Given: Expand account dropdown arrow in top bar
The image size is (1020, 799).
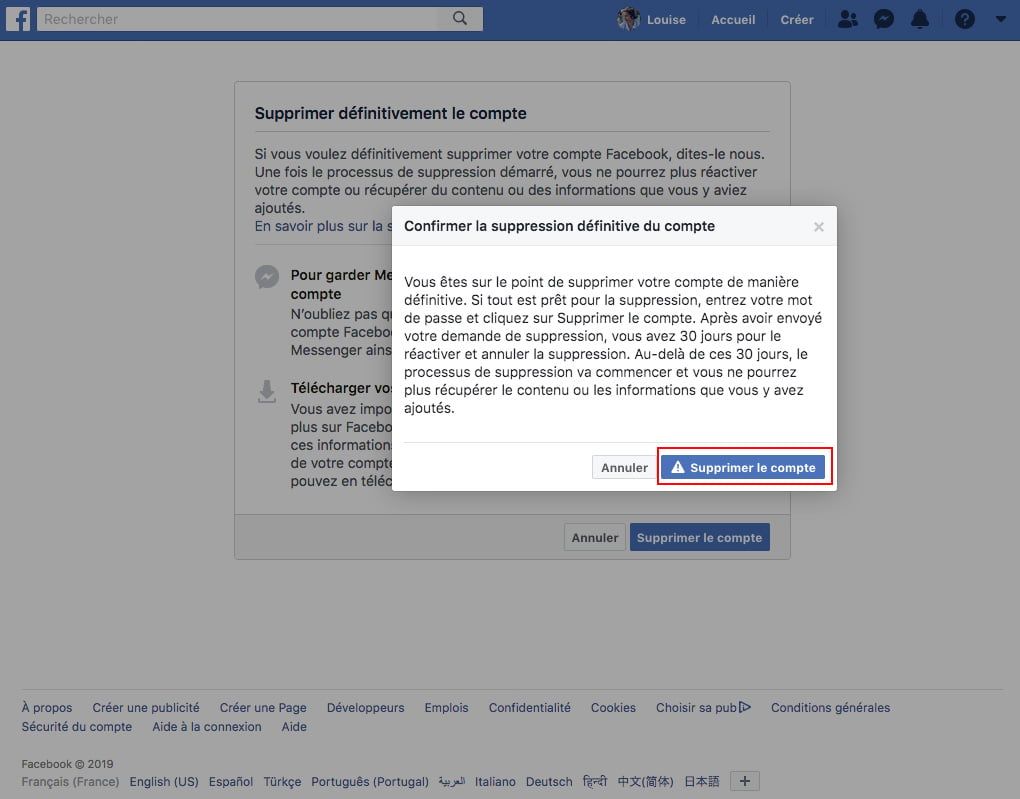Looking at the screenshot, I should (x=1000, y=19).
